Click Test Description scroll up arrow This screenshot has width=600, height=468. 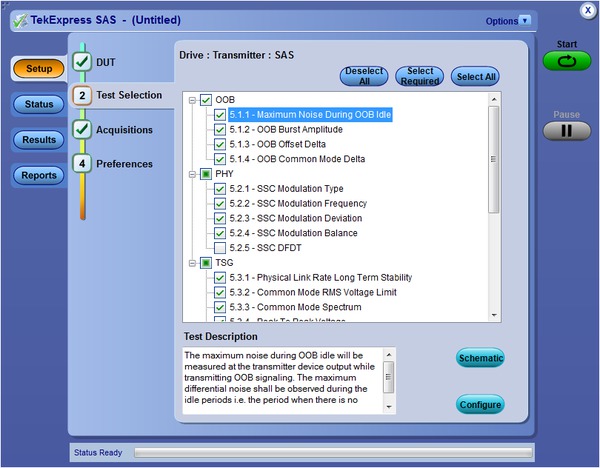(389, 355)
